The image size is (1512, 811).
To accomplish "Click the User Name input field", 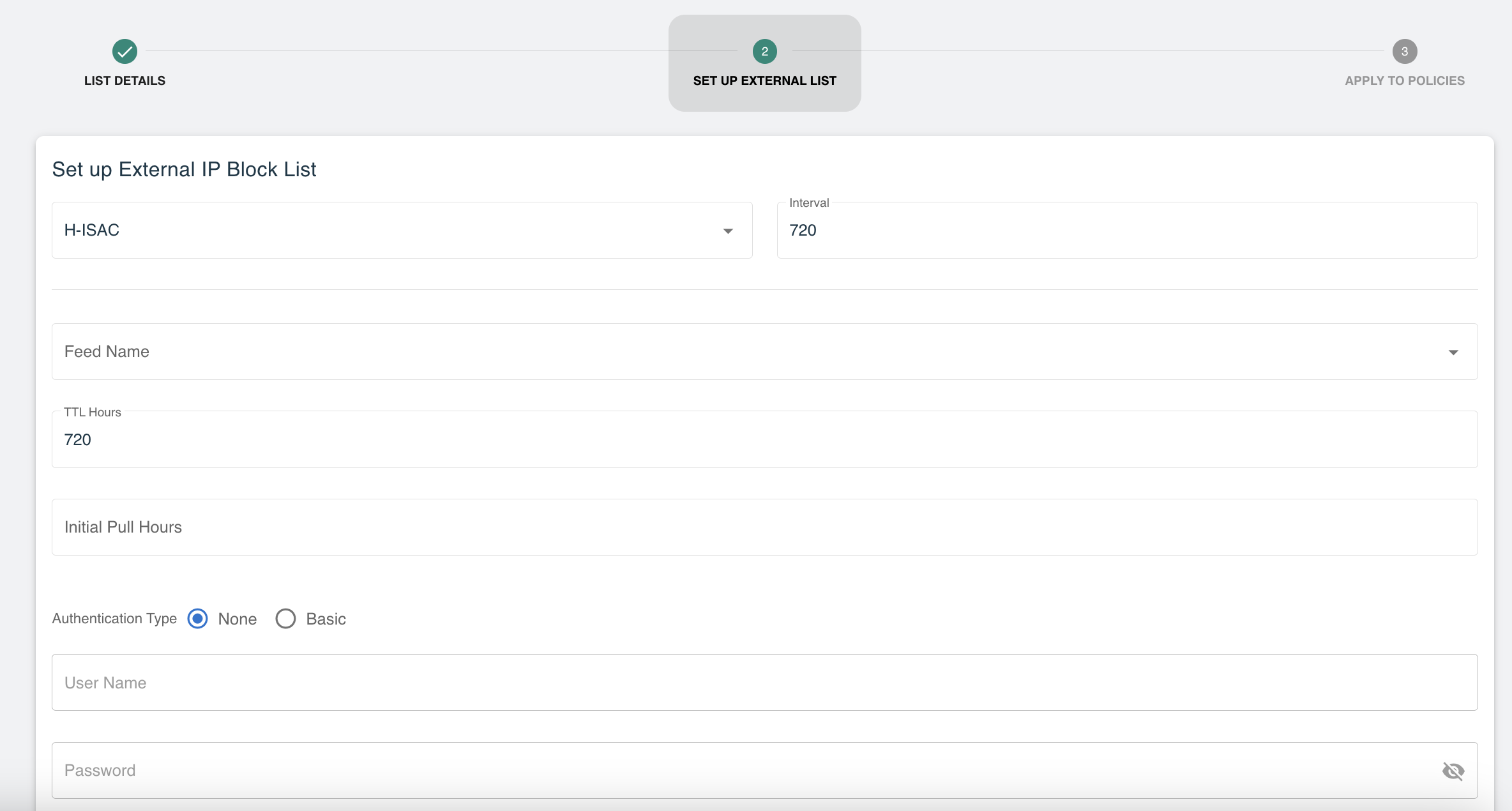I will 764,682.
